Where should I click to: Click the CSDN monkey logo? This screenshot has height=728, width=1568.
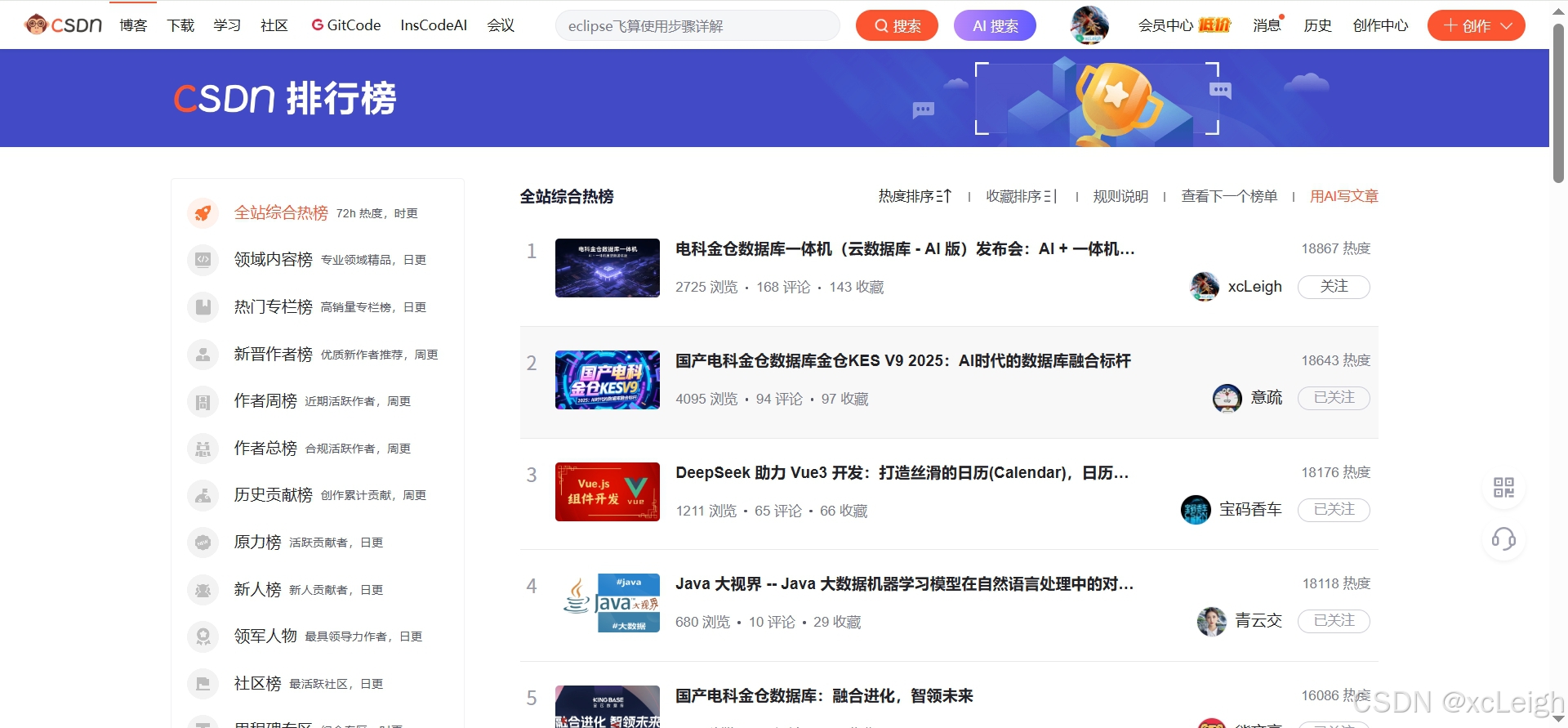[x=64, y=25]
